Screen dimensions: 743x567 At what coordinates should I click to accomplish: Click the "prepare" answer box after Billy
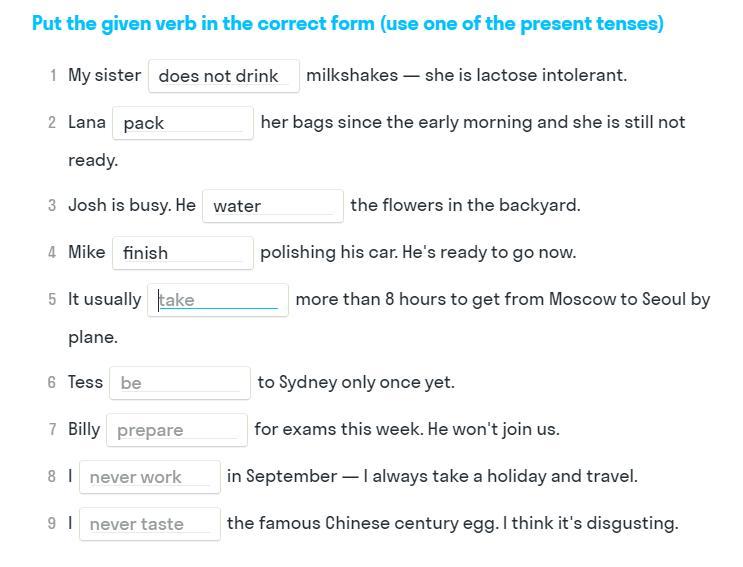(176, 430)
